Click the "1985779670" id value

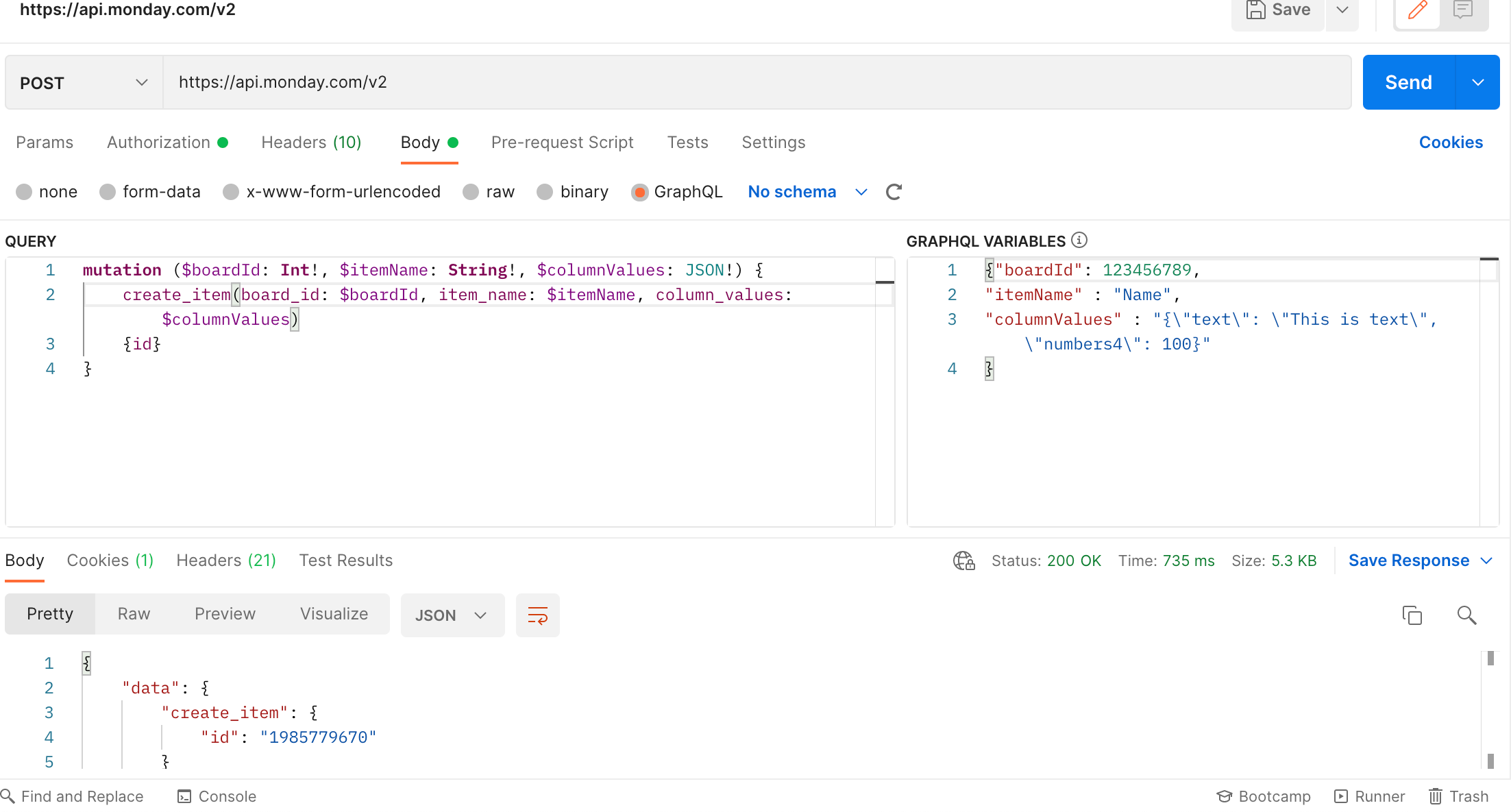[x=319, y=737]
